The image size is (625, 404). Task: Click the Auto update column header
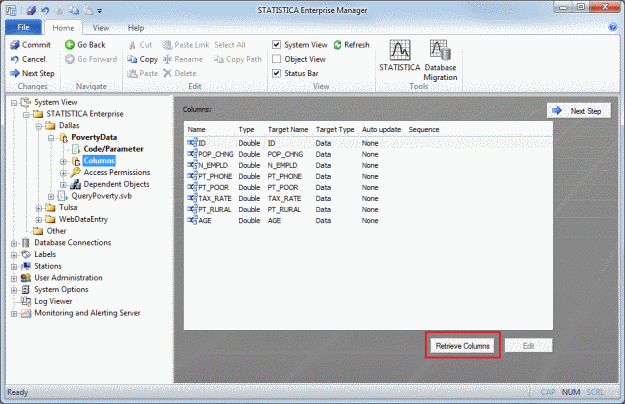click(x=382, y=129)
